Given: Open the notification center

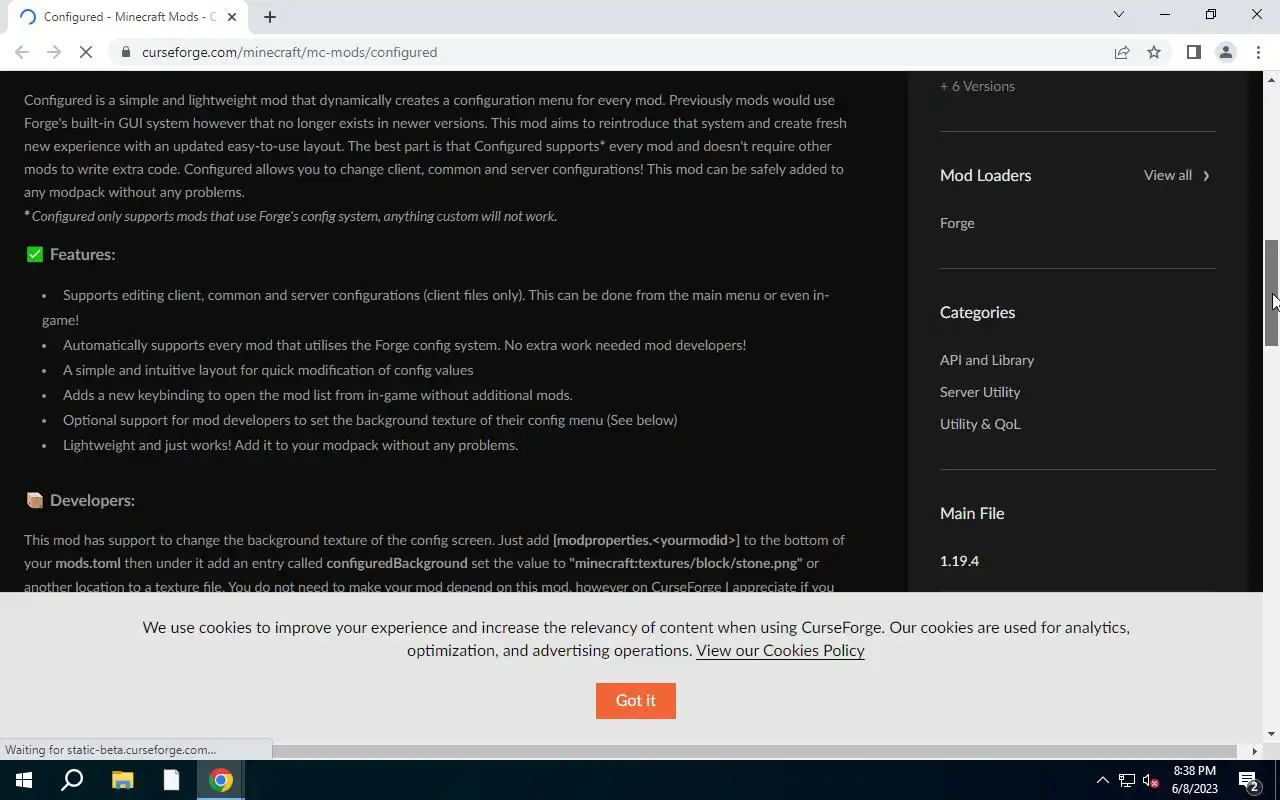Looking at the screenshot, I should point(1248,780).
